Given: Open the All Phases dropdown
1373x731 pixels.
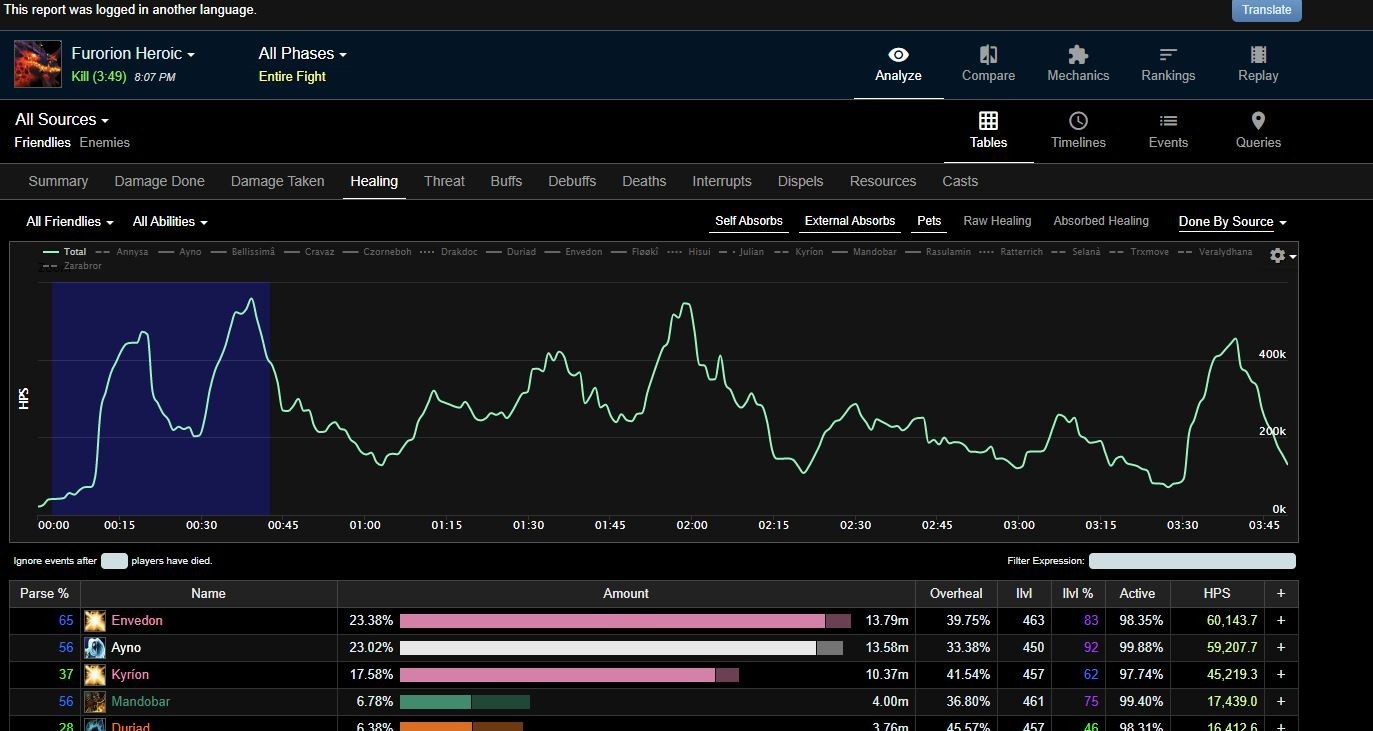Looking at the screenshot, I should pyautogui.click(x=302, y=54).
